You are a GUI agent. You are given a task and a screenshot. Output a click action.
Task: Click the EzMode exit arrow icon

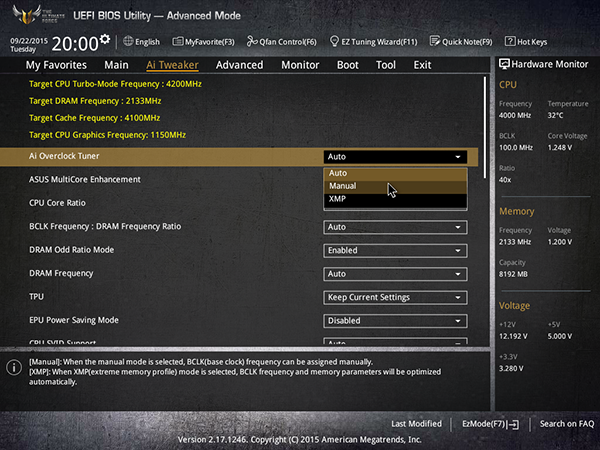point(513,424)
